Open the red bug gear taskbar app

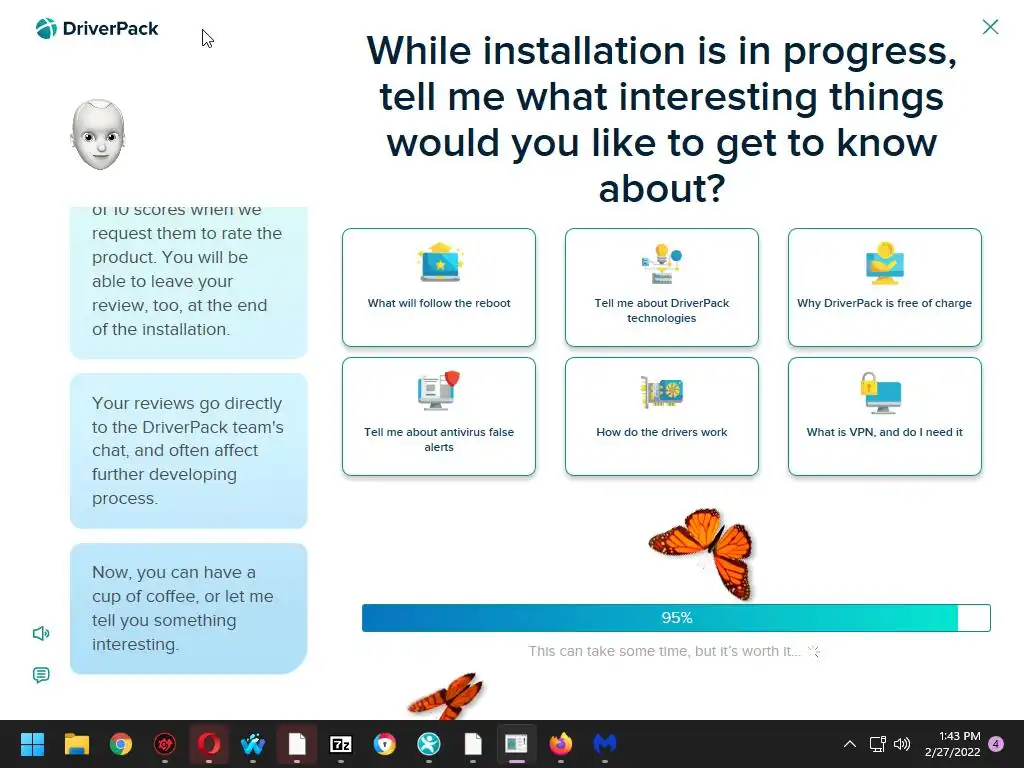pos(165,744)
